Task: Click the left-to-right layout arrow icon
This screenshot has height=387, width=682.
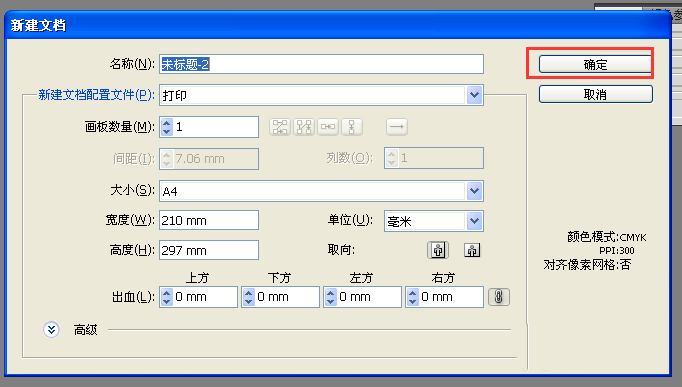Action: (397, 127)
